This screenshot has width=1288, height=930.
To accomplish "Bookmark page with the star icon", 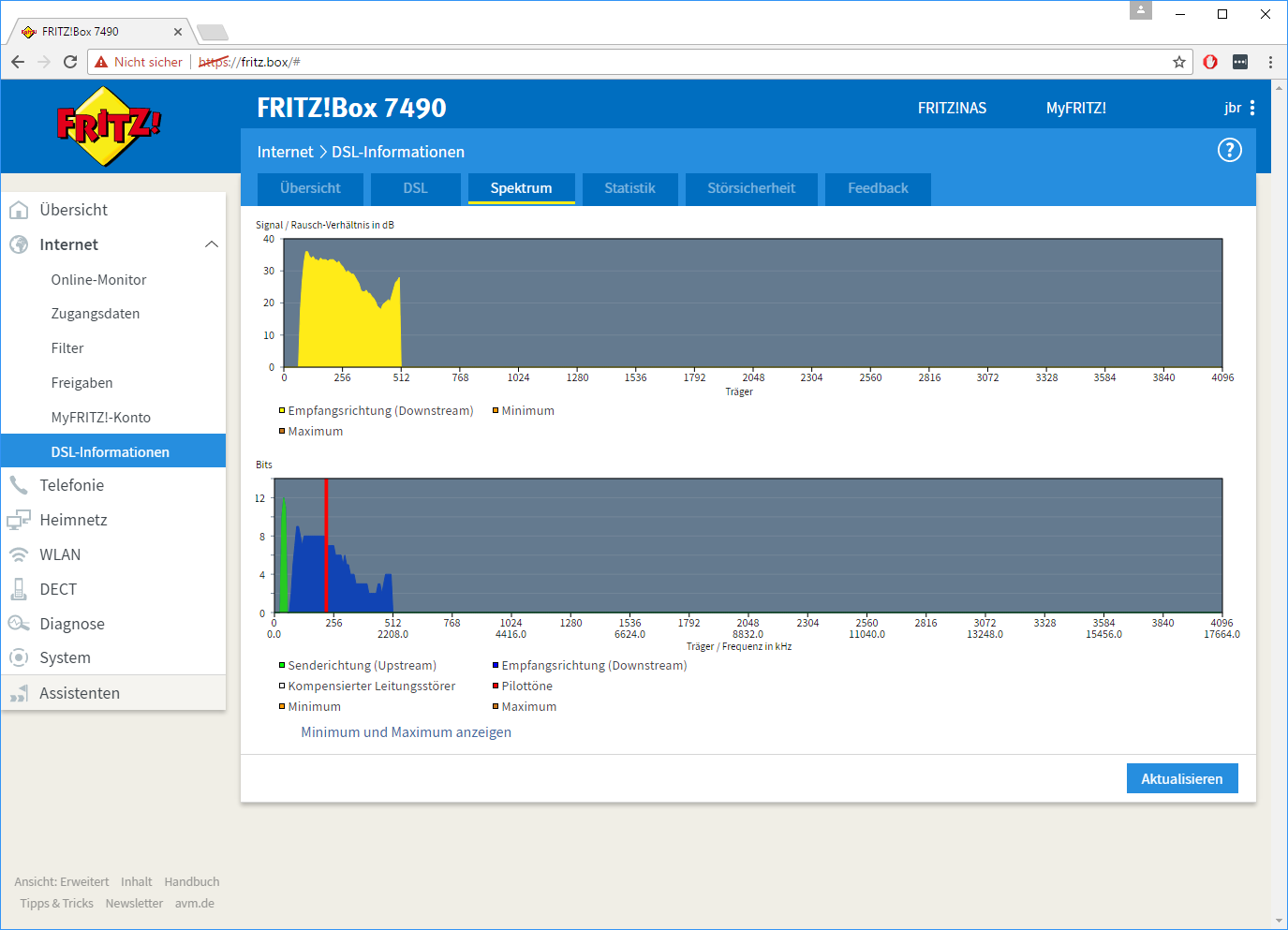I will tap(1179, 62).
